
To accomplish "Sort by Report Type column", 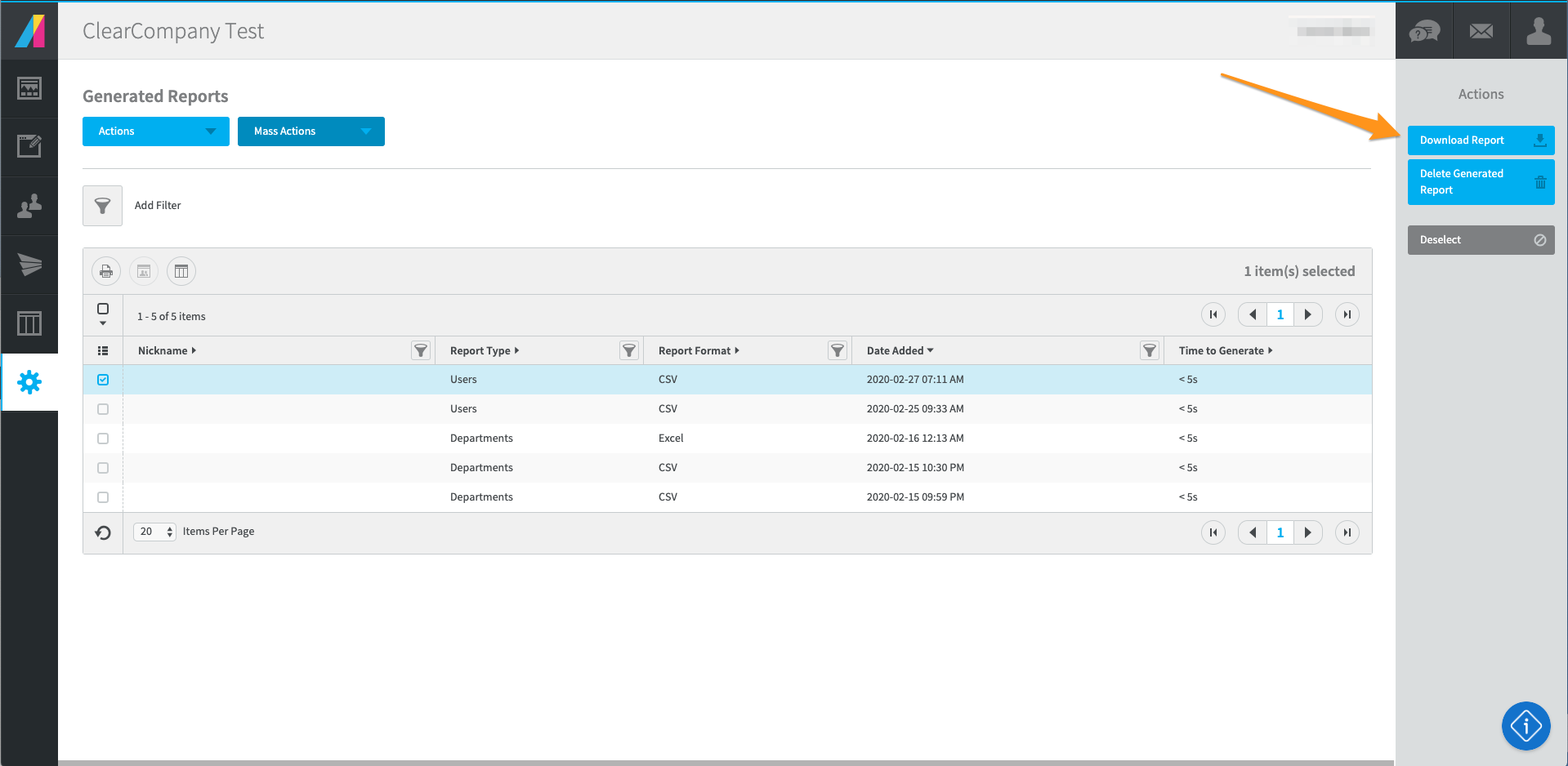I will [x=485, y=350].
